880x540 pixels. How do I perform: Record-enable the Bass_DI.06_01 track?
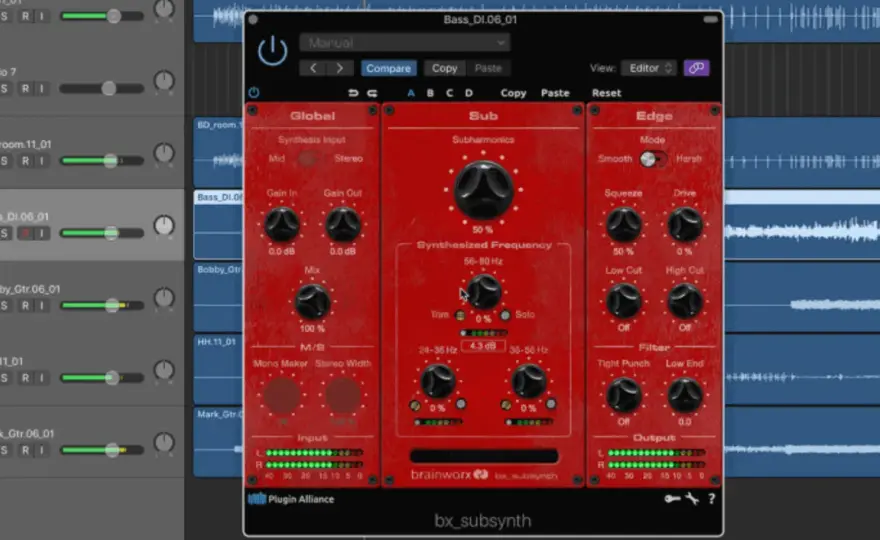(25, 233)
